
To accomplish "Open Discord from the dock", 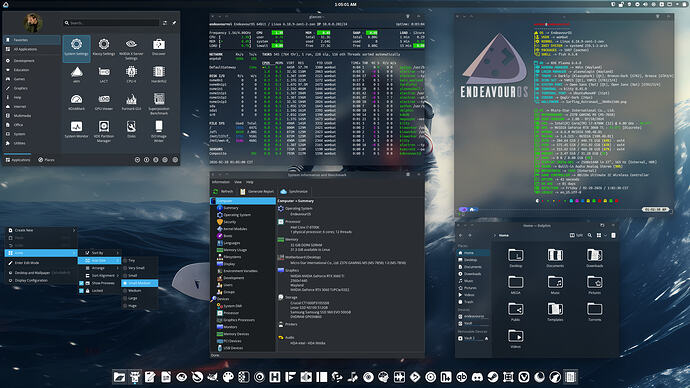I will pos(477,377).
